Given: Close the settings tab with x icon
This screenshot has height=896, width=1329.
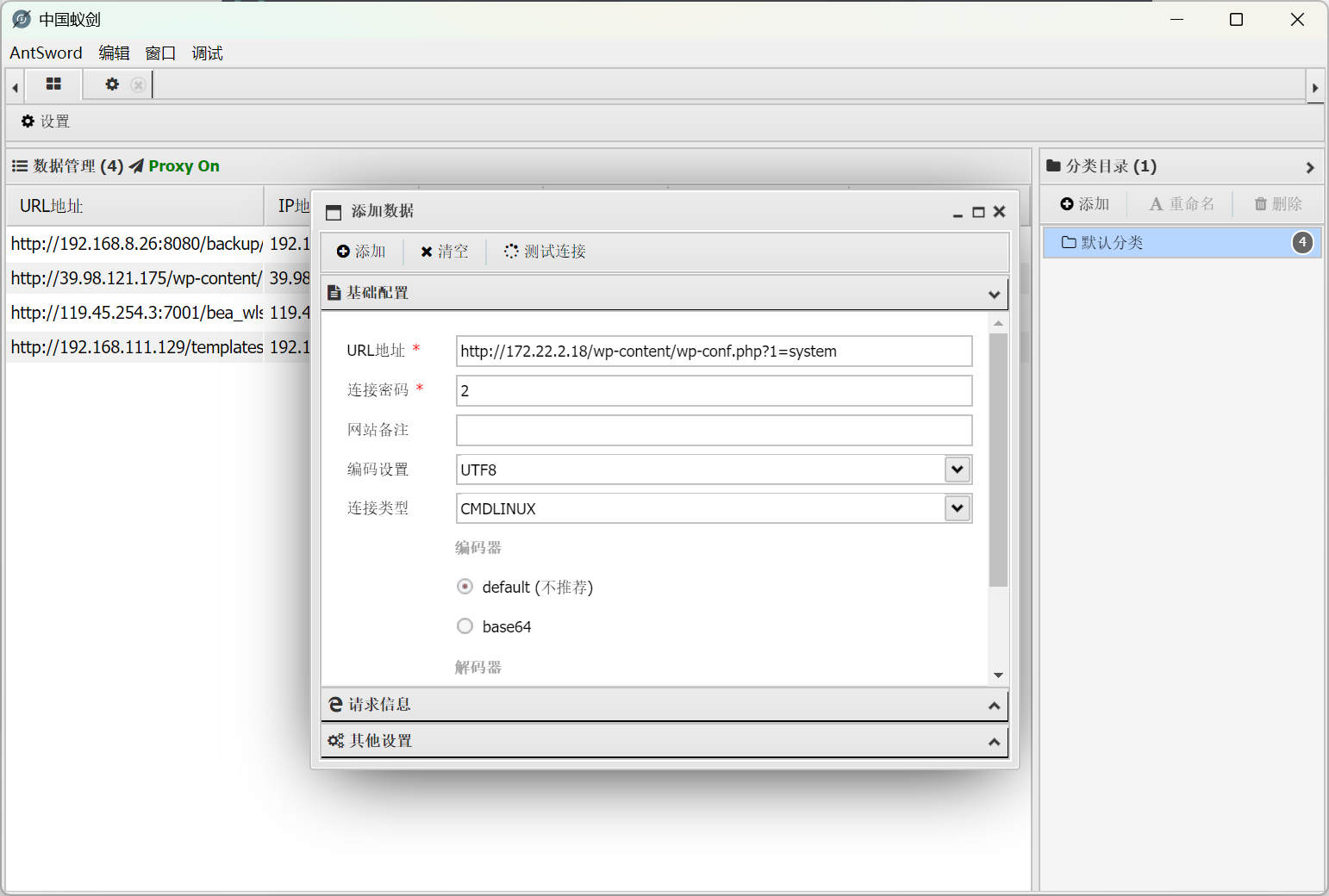Looking at the screenshot, I should coord(138,84).
